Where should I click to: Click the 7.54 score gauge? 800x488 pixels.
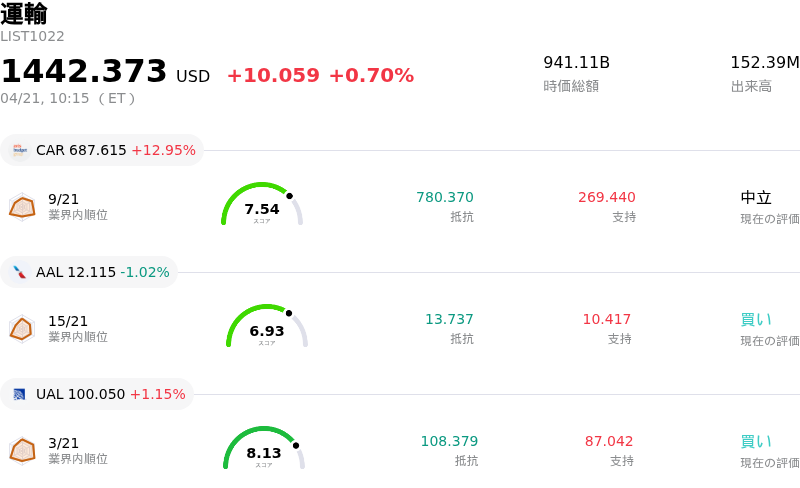(x=262, y=204)
